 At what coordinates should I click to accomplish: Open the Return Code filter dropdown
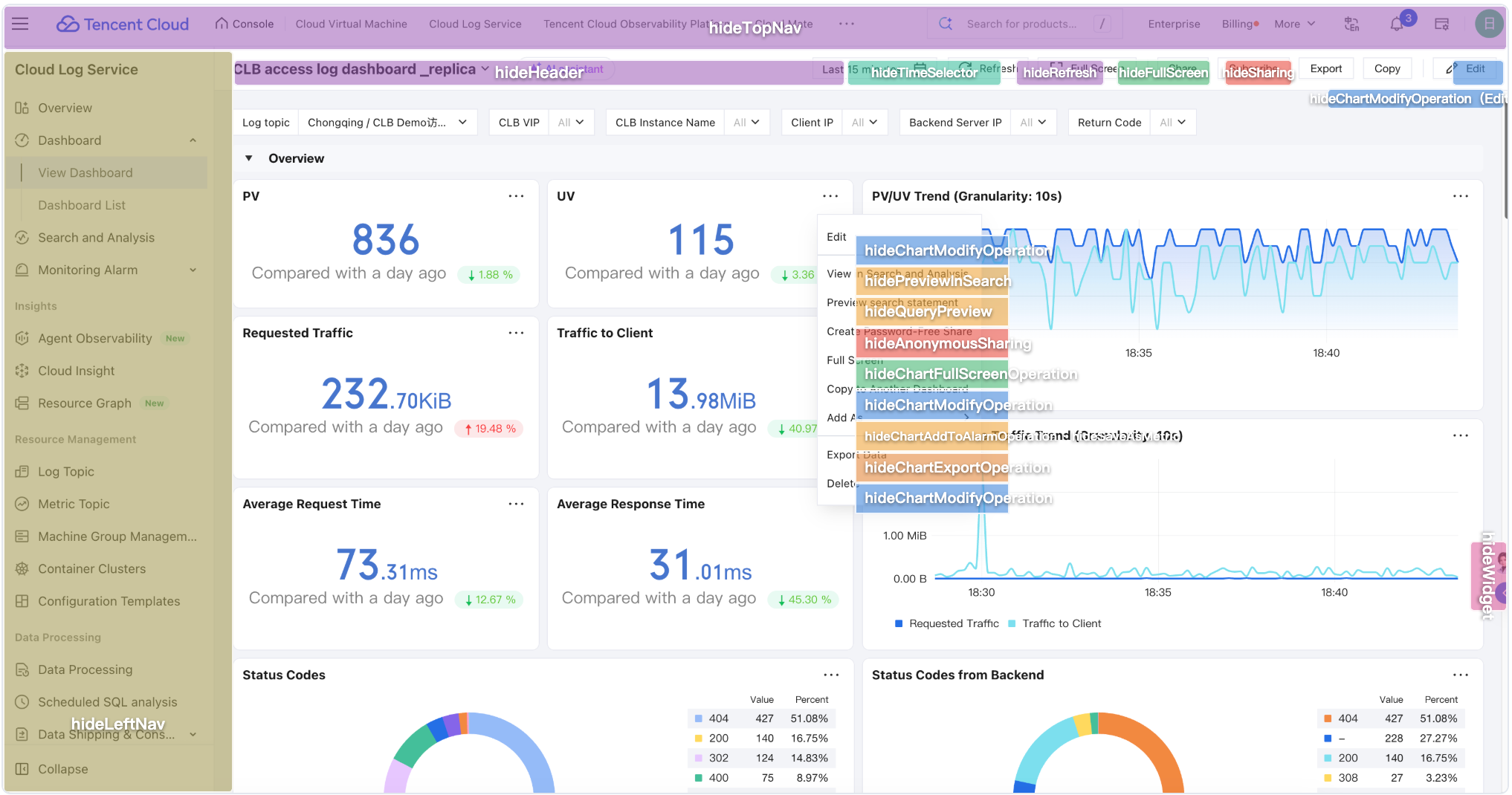1173,123
